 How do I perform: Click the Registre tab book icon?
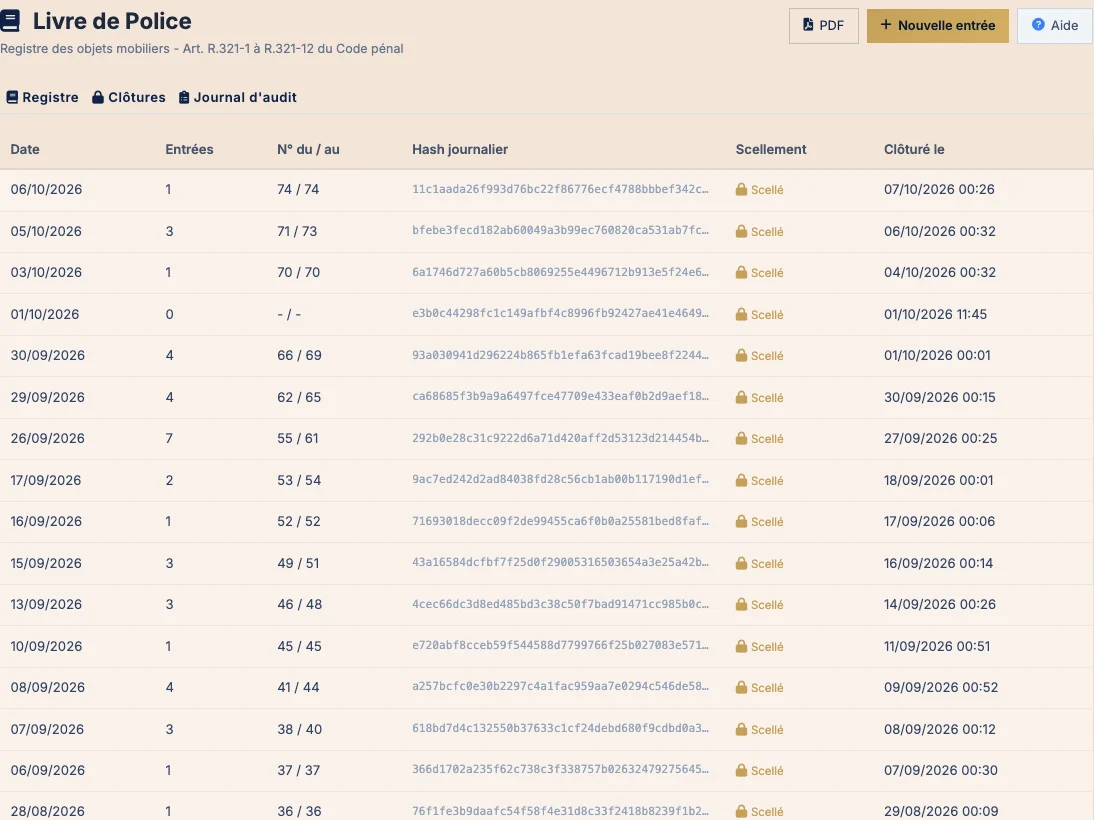point(12,98)
